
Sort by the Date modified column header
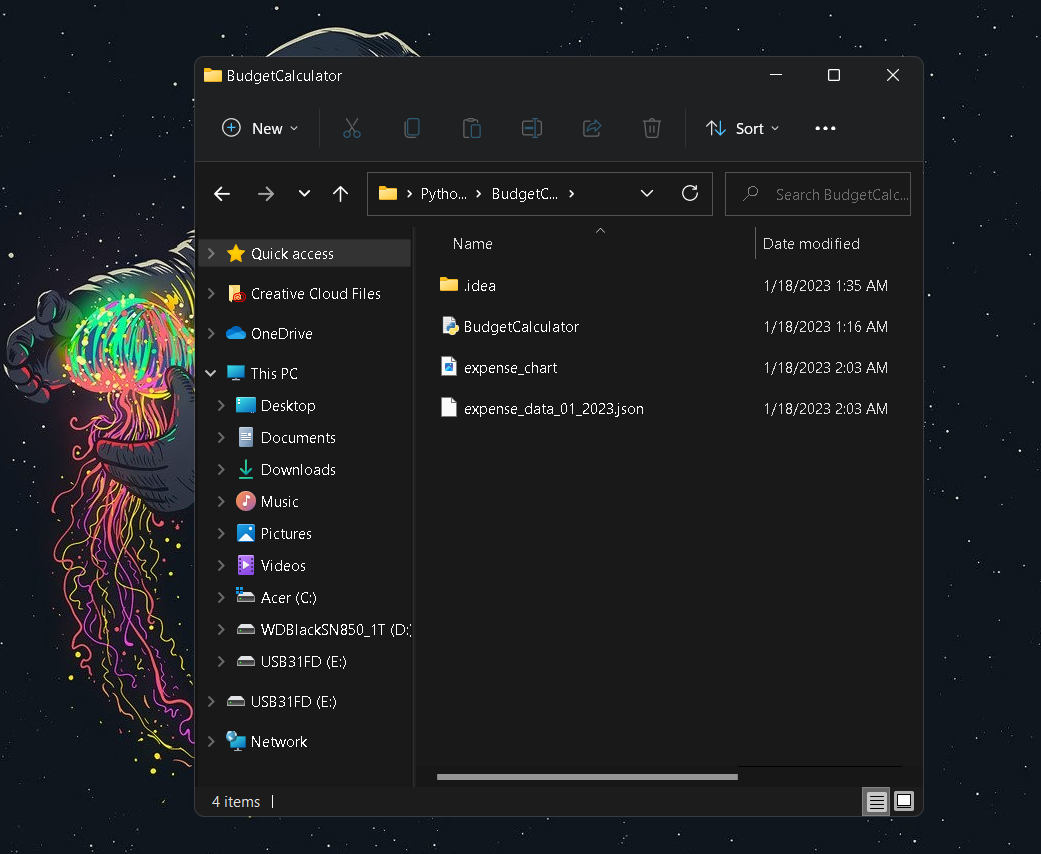tap(811, 244)
